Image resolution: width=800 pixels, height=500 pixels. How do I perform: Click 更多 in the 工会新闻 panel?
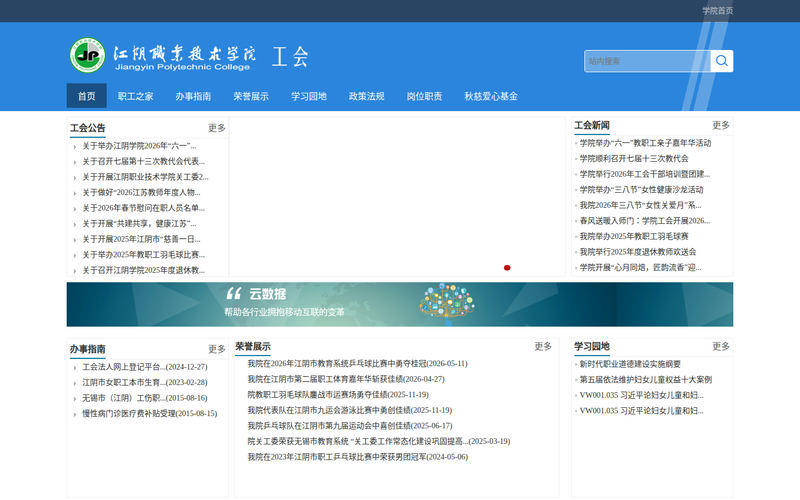click(x=720, y=125)
